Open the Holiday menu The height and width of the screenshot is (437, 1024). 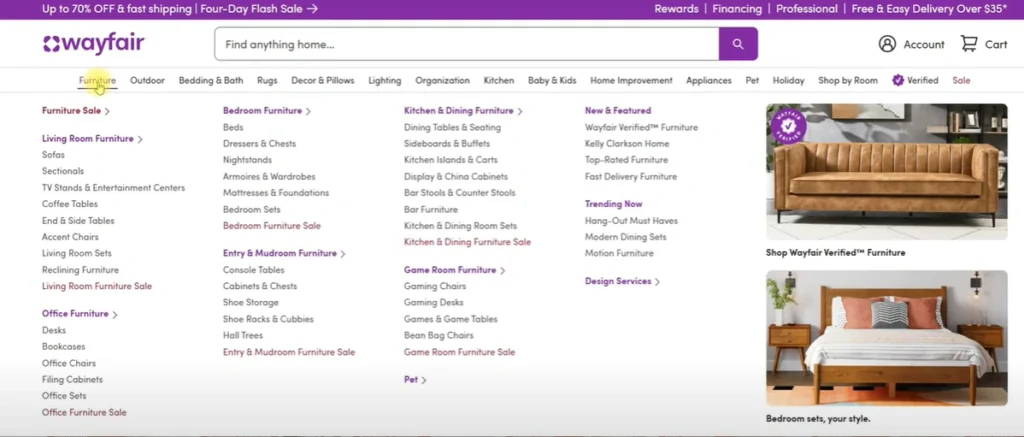click(x=788, y=80)
